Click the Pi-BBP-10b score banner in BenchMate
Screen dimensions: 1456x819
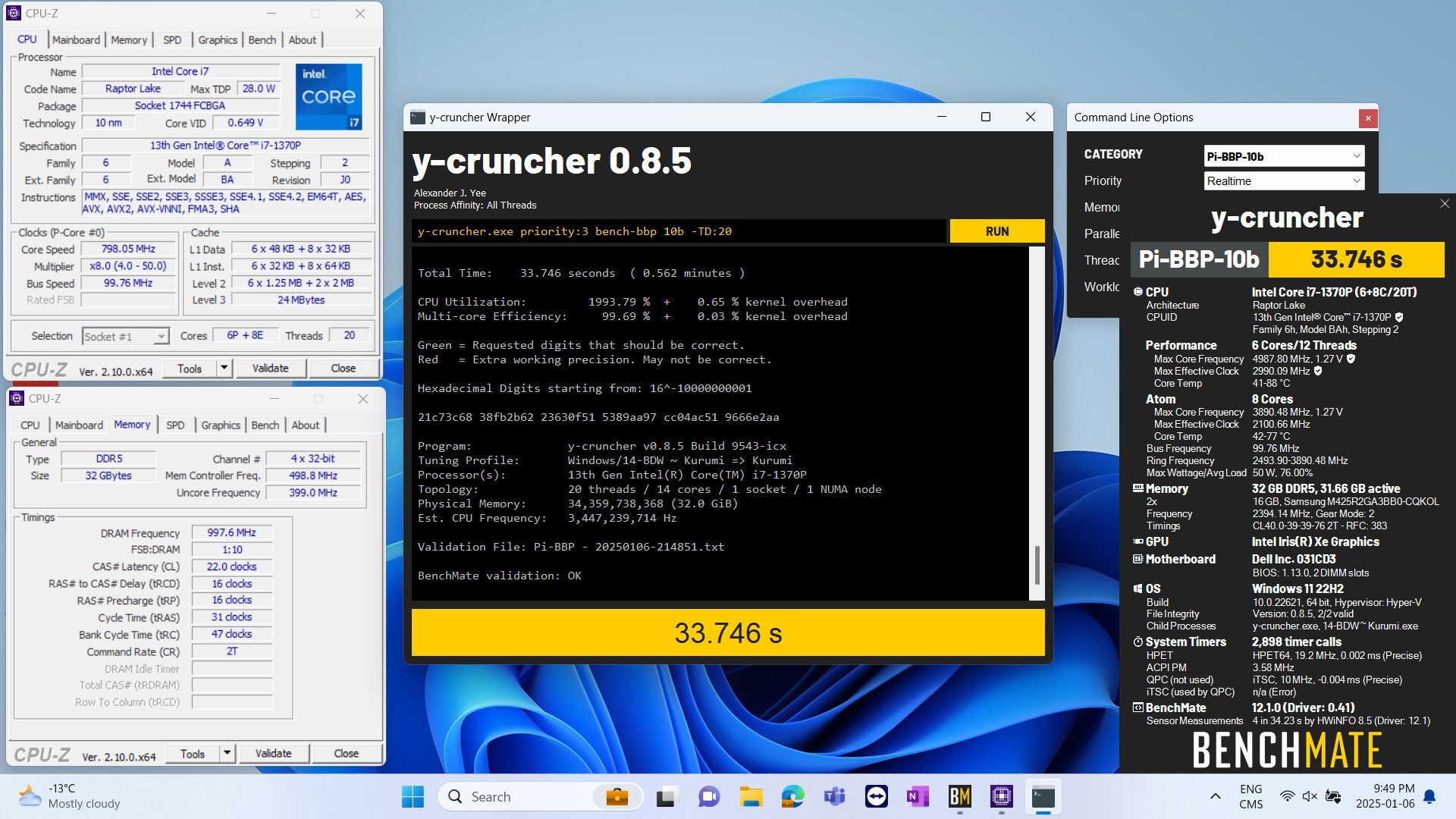click(x=1287, y=259)
